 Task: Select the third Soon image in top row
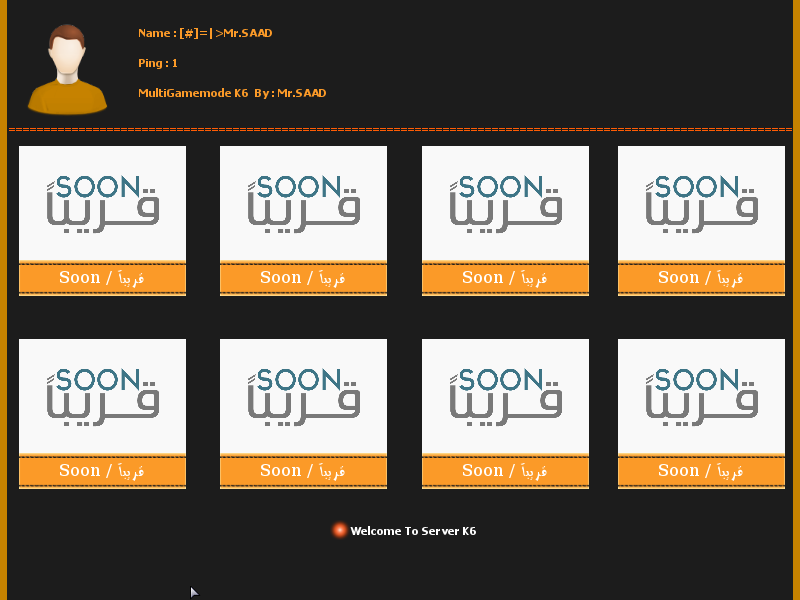click(x=505, y=203)
